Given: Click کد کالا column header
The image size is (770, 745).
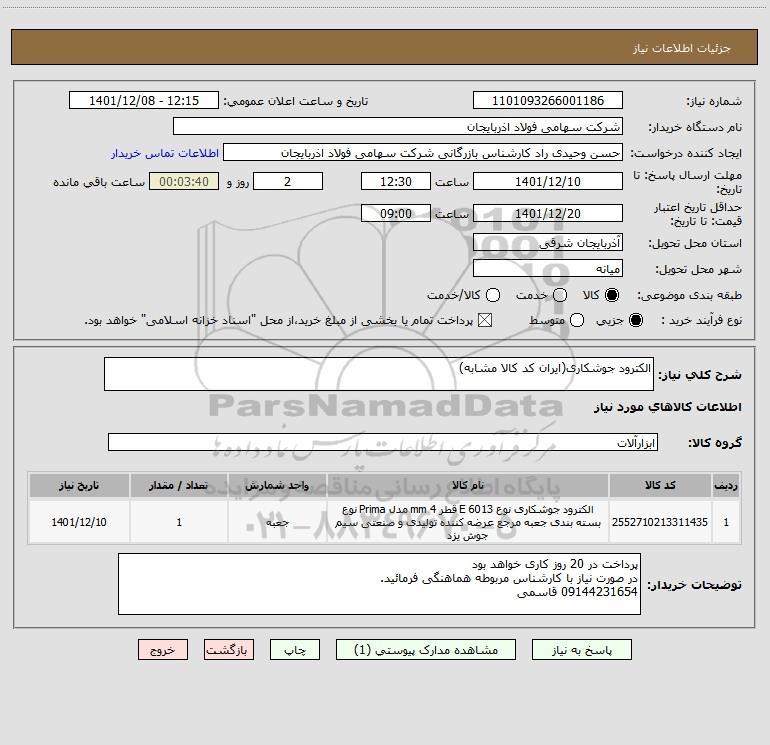Looking at the screenshot, I should pyautogui.click(x=660, y=486).
